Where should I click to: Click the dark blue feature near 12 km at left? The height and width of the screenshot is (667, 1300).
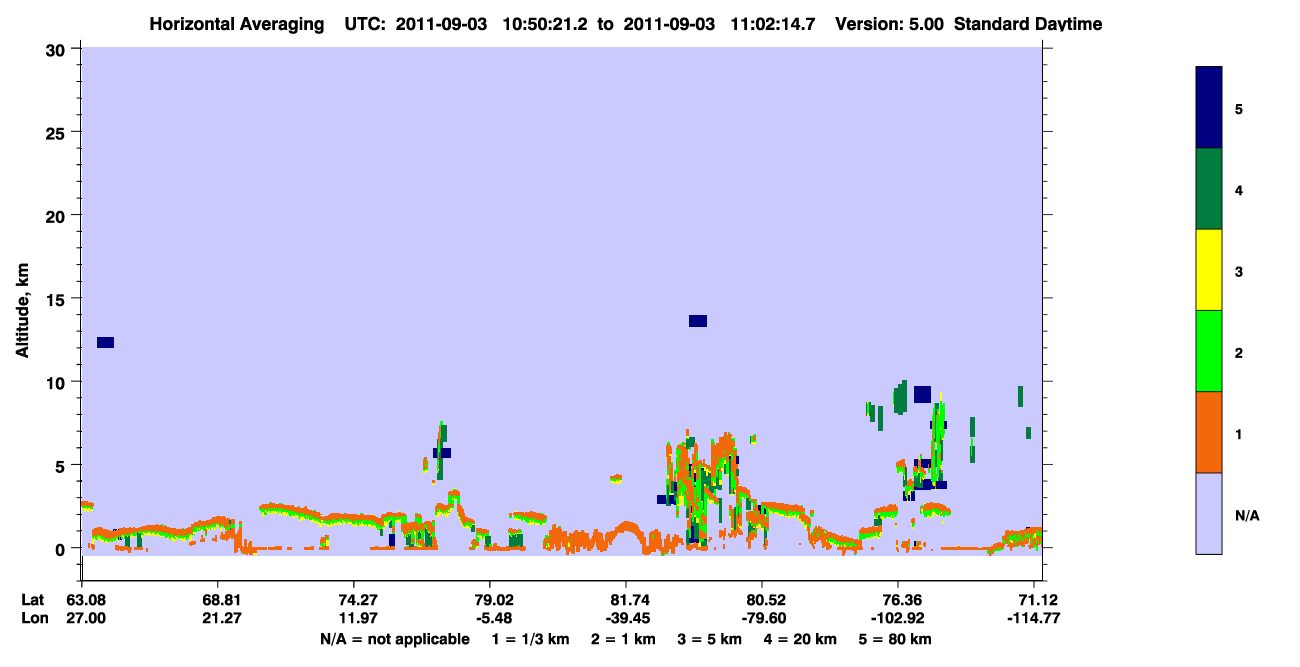[x=105, y=342]
